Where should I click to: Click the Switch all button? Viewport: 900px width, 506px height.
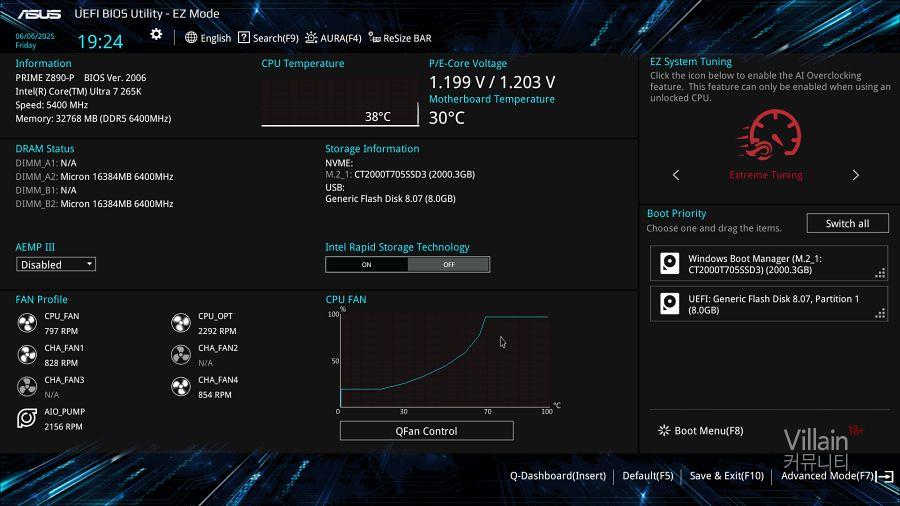[846, 223]
